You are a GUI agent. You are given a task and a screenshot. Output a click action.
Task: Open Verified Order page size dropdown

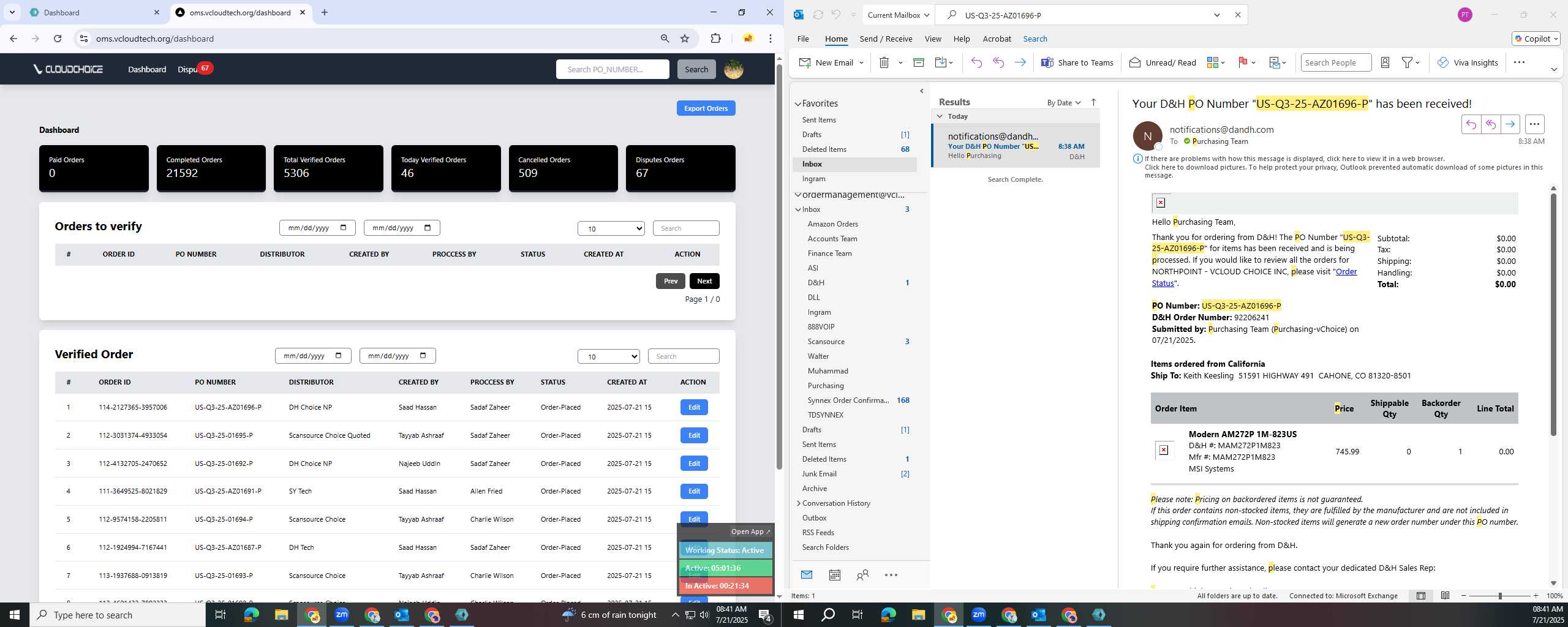click(608, 356)
